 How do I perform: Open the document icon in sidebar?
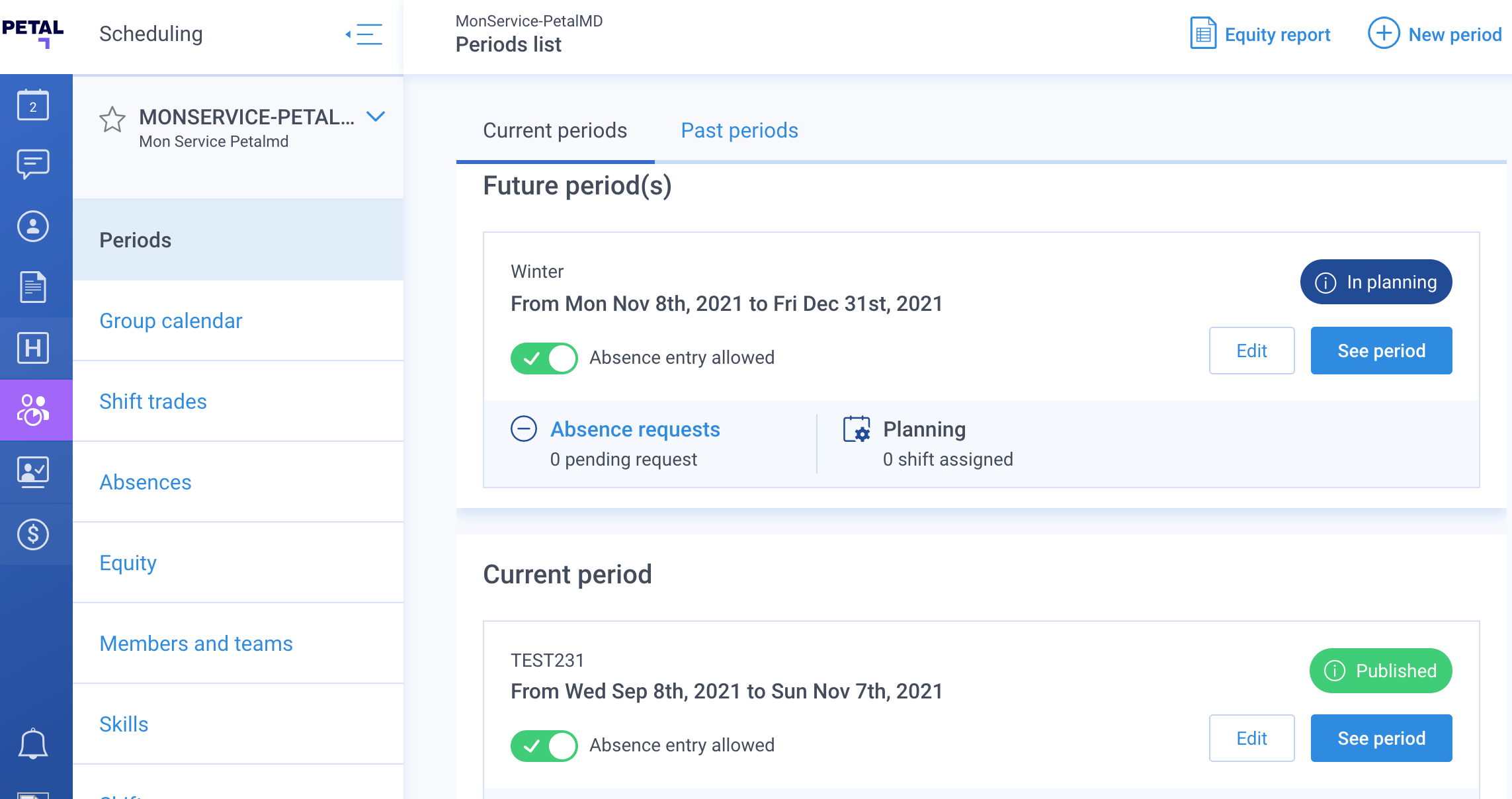pyautogui.click(x=33, y=287)
